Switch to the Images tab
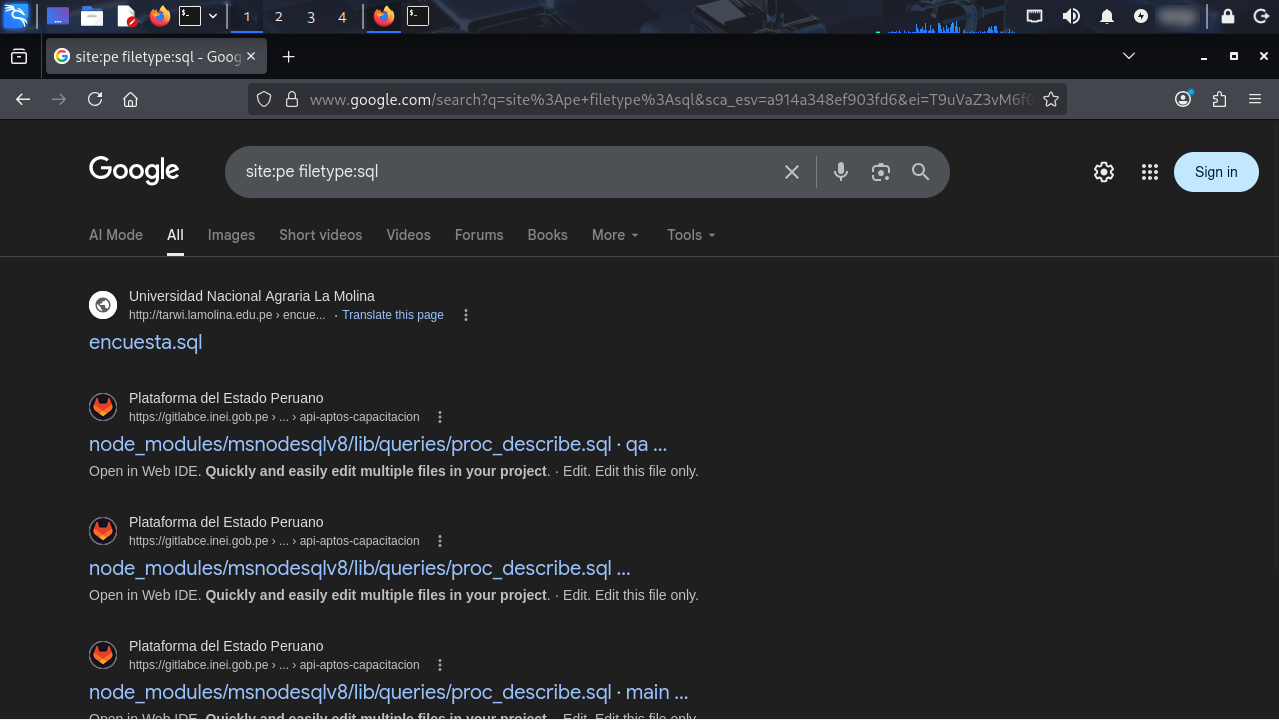The height and width of the screenshot is (720, 1279). tap(231, 235)
